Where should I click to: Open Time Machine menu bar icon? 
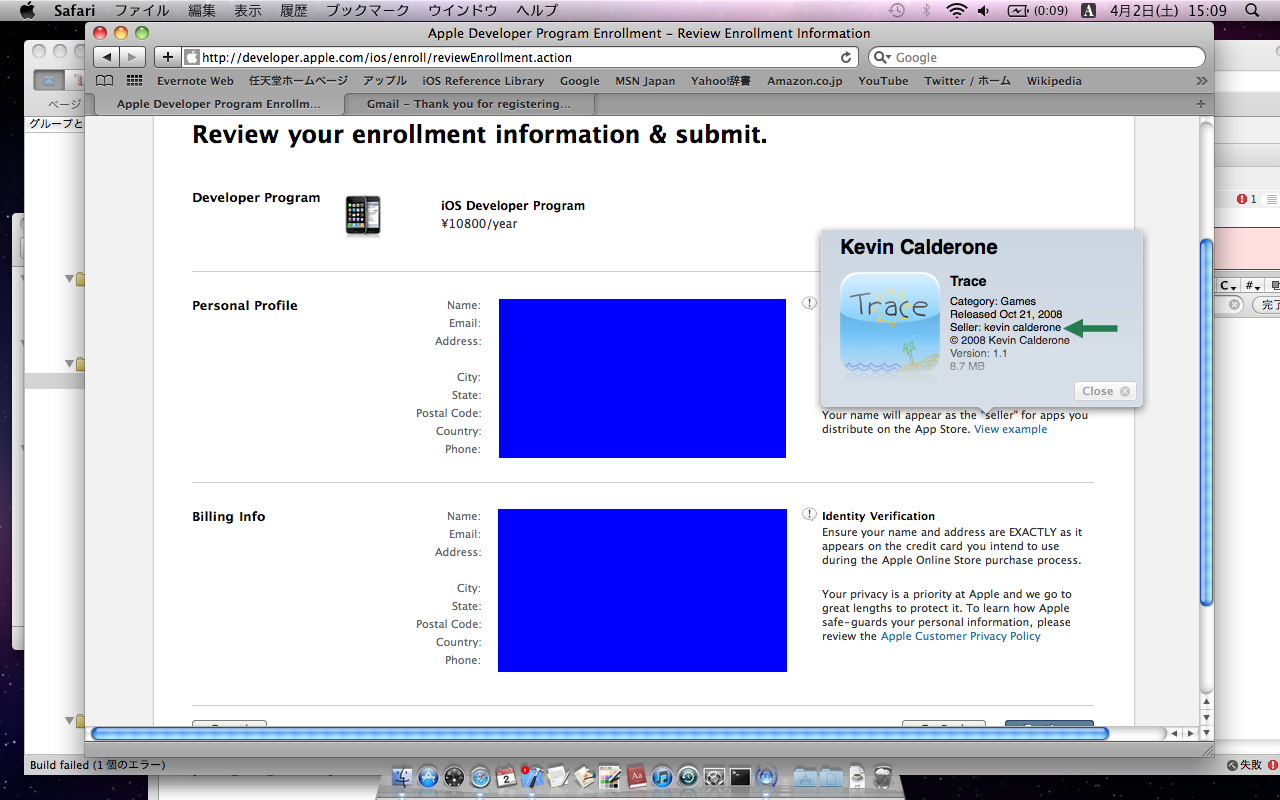[x=897, y=11]
